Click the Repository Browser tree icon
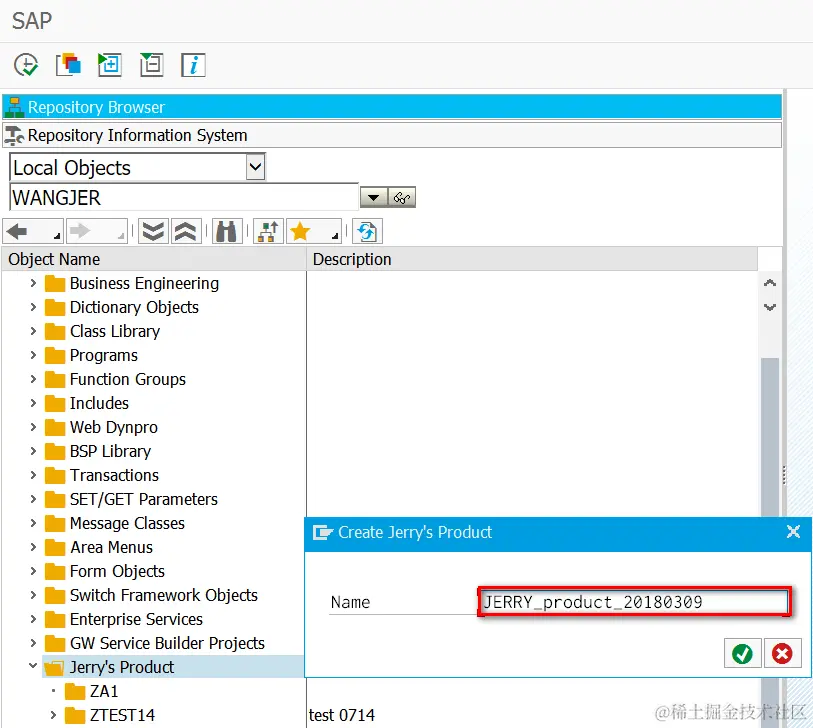 pyautogui.click(x=14, y=107)
